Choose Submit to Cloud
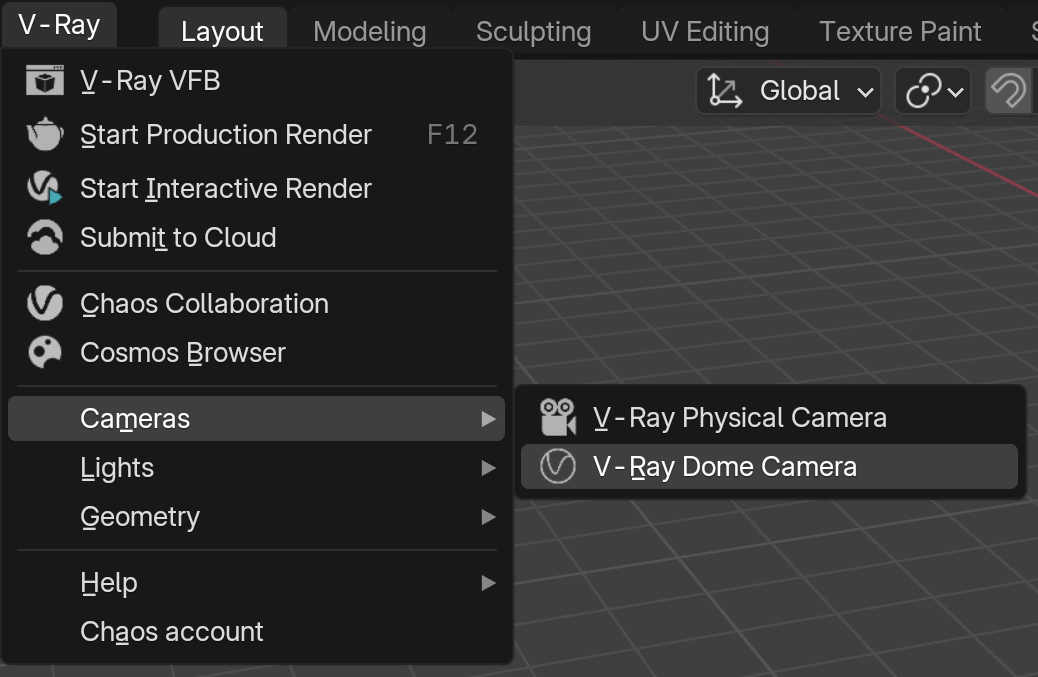The width and height of the screenshot is (1038, 677). click(x=256, y=238)
